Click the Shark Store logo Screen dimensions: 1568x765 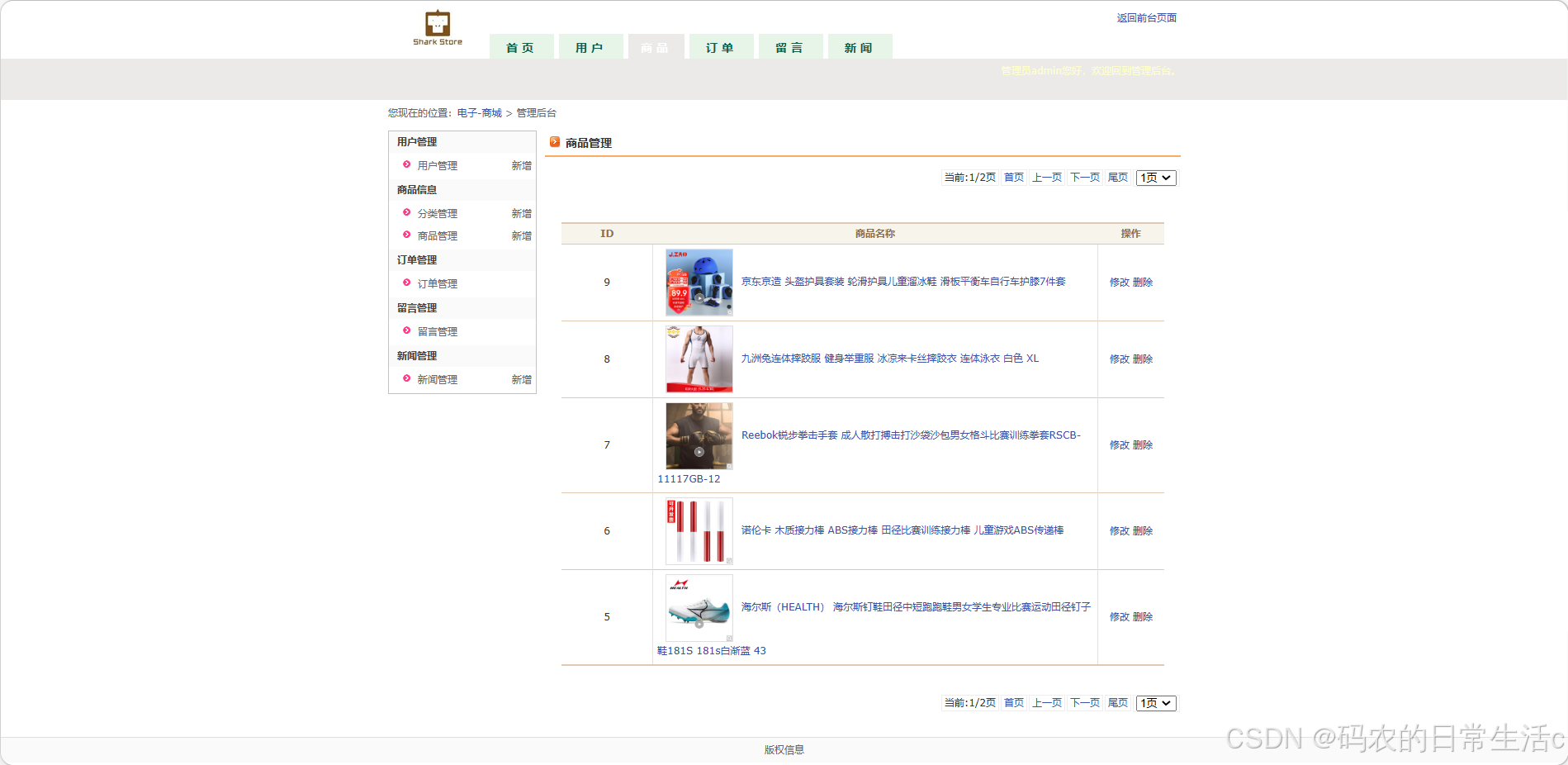tap(437, 25)
